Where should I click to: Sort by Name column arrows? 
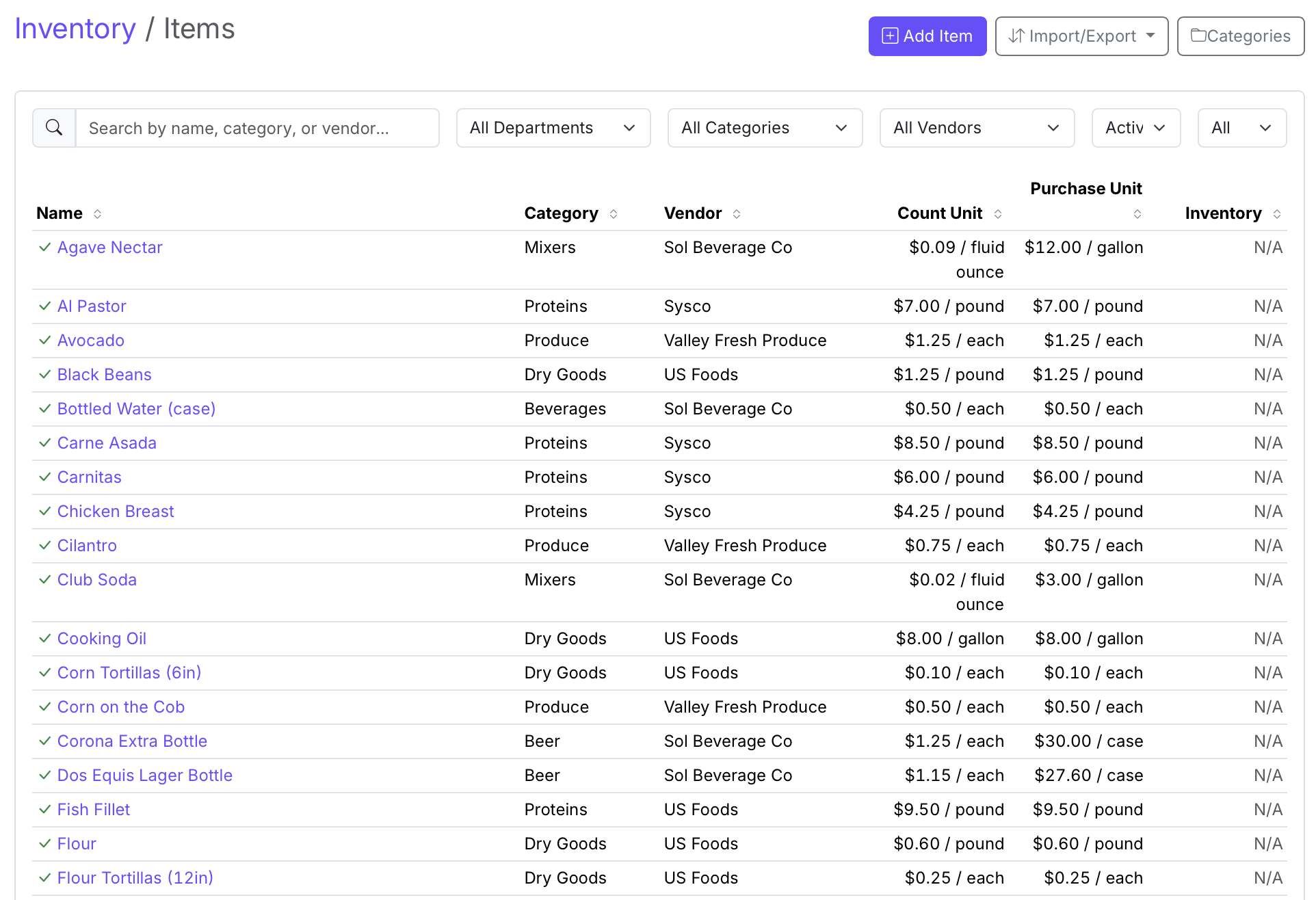pyautogui.click(x=98, y=214)
